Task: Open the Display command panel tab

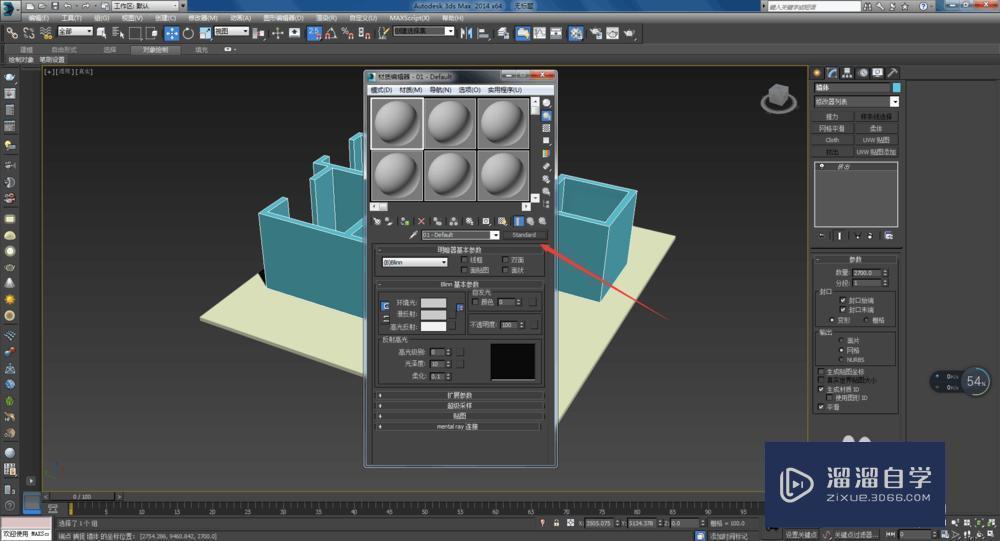Action: point(878,73)
